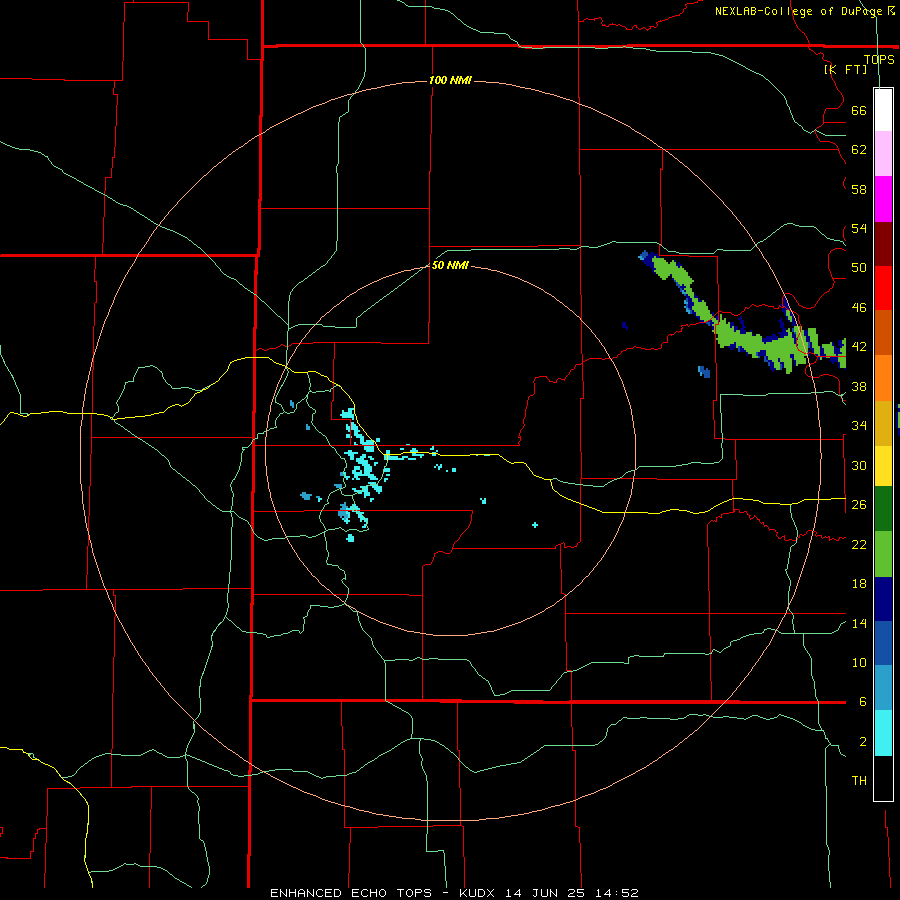
Task: Click the legend value "34"
Action: tap(859, 426)
